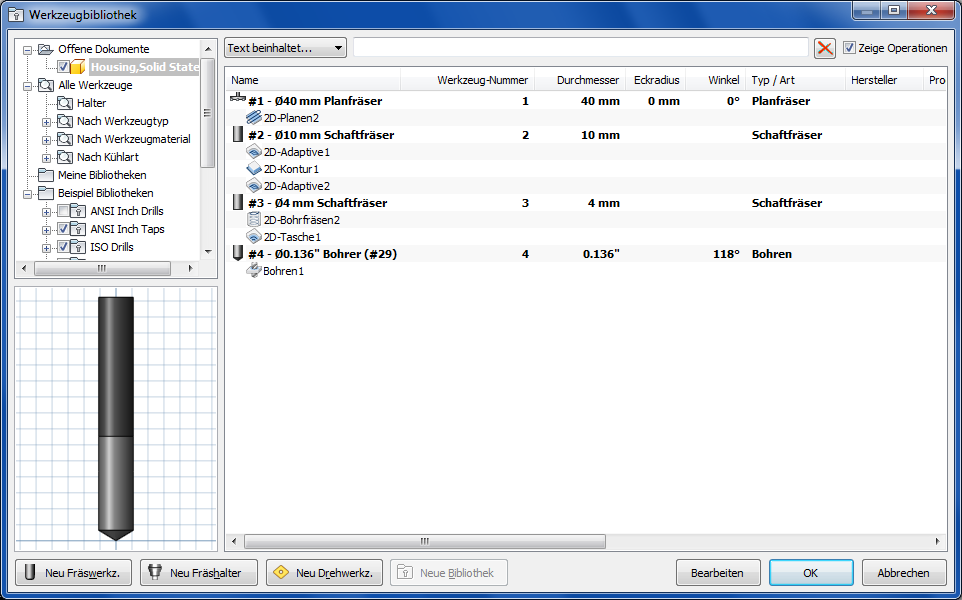Collapse the Alle Werkzeuge tree node
This screenshot has width=962, height=600.
click(x=28, y=87)
